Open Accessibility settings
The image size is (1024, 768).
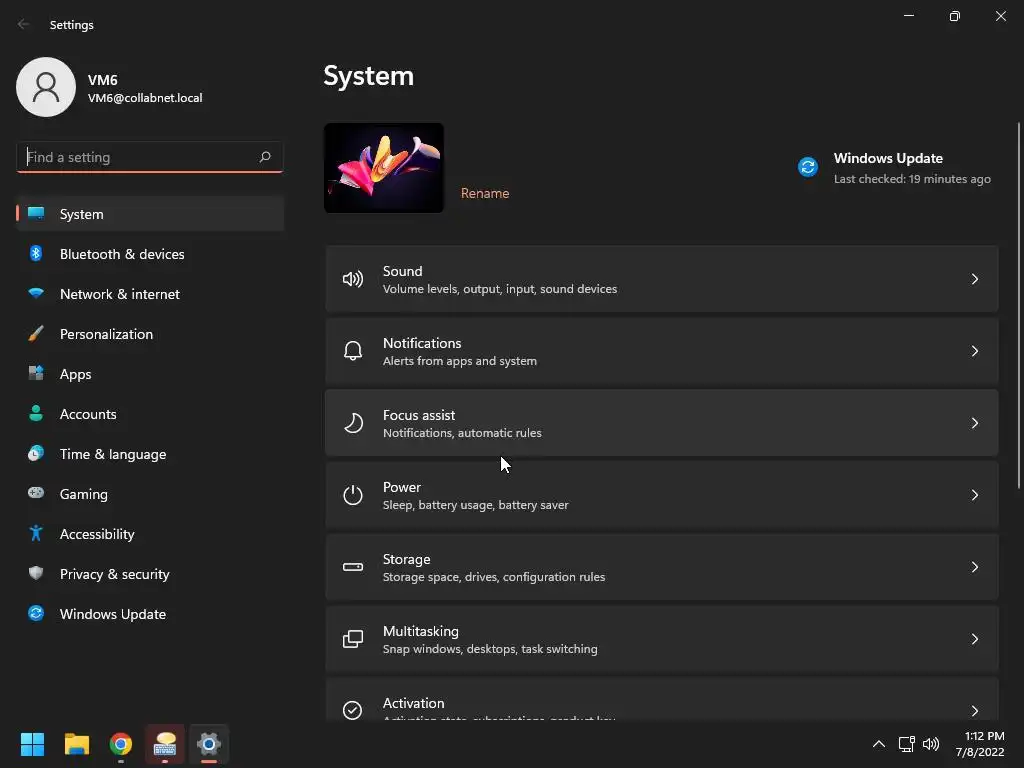coord(150,534)
